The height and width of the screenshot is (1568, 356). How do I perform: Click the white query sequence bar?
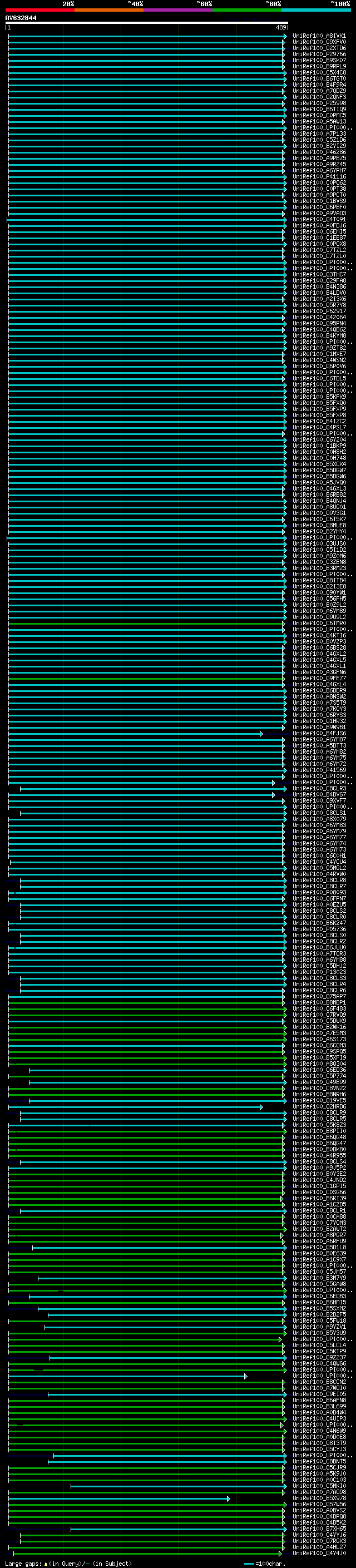point(147,23)
